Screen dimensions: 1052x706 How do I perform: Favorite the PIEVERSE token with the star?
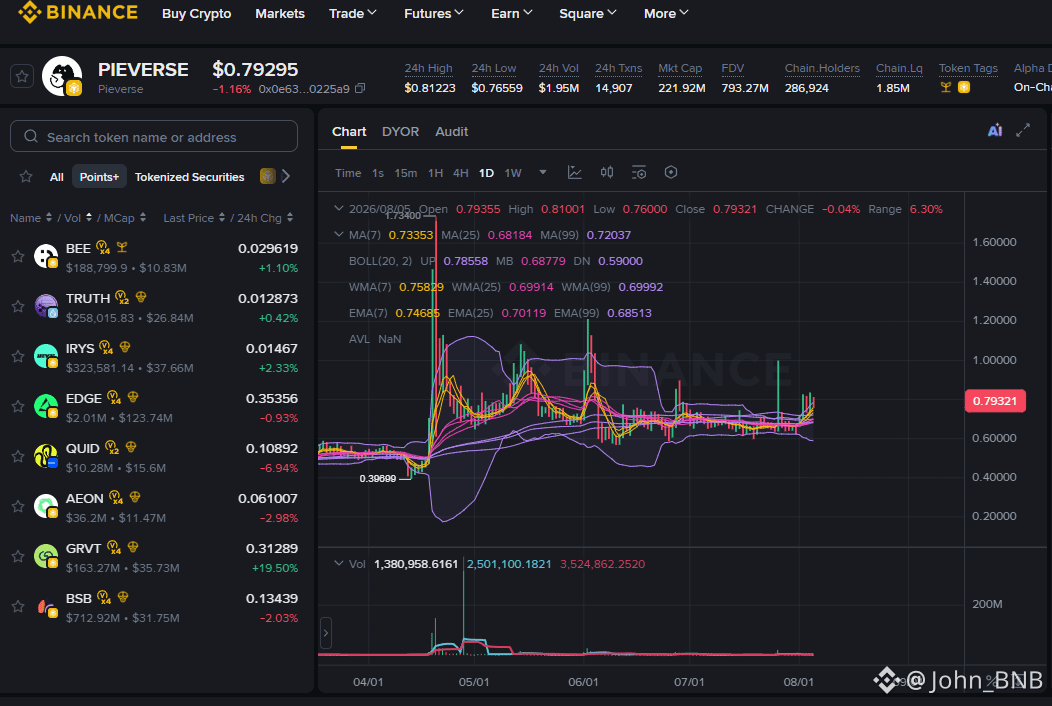coord(22,77)
